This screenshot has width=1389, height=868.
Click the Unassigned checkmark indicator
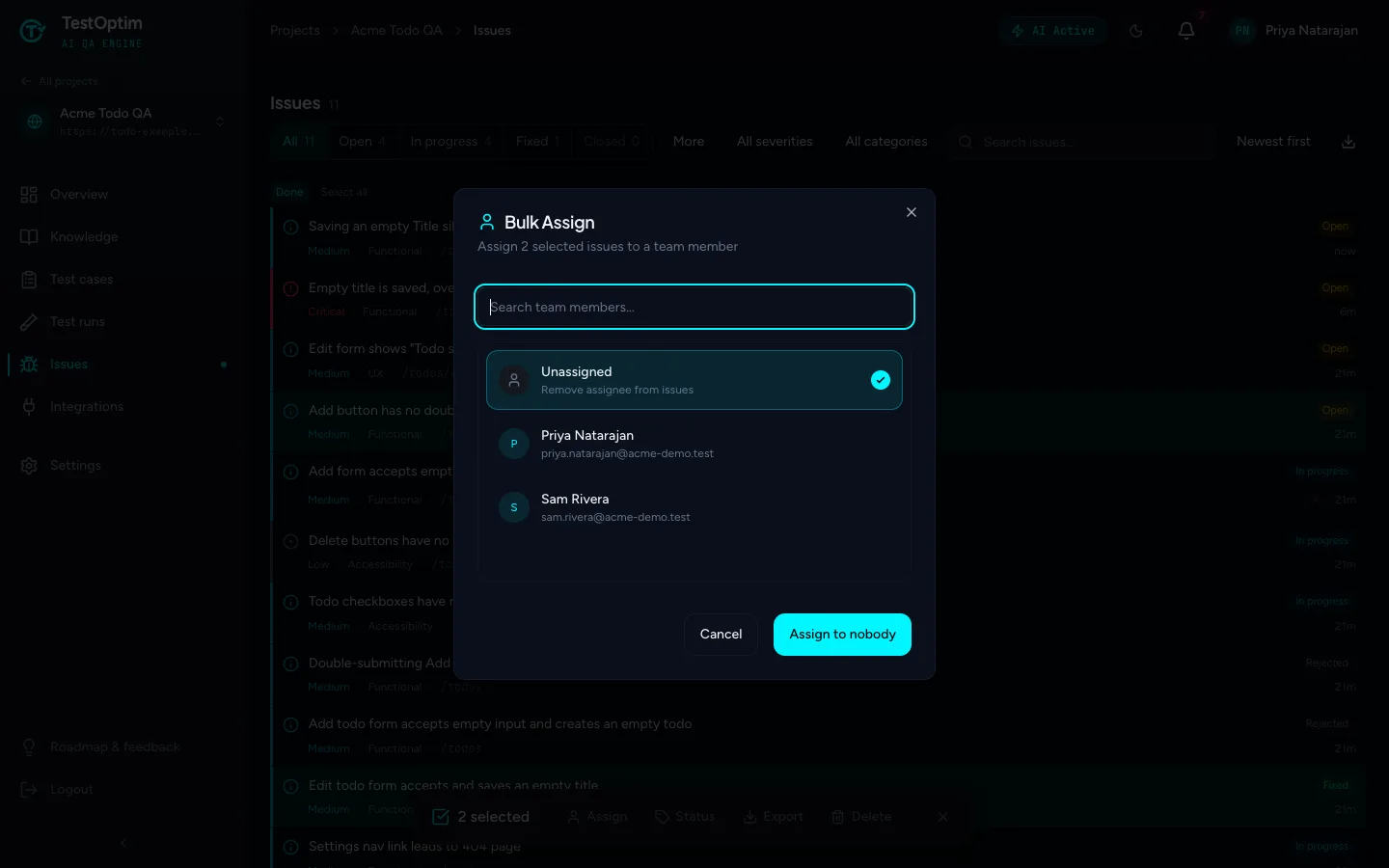click(x=881, y=380)
